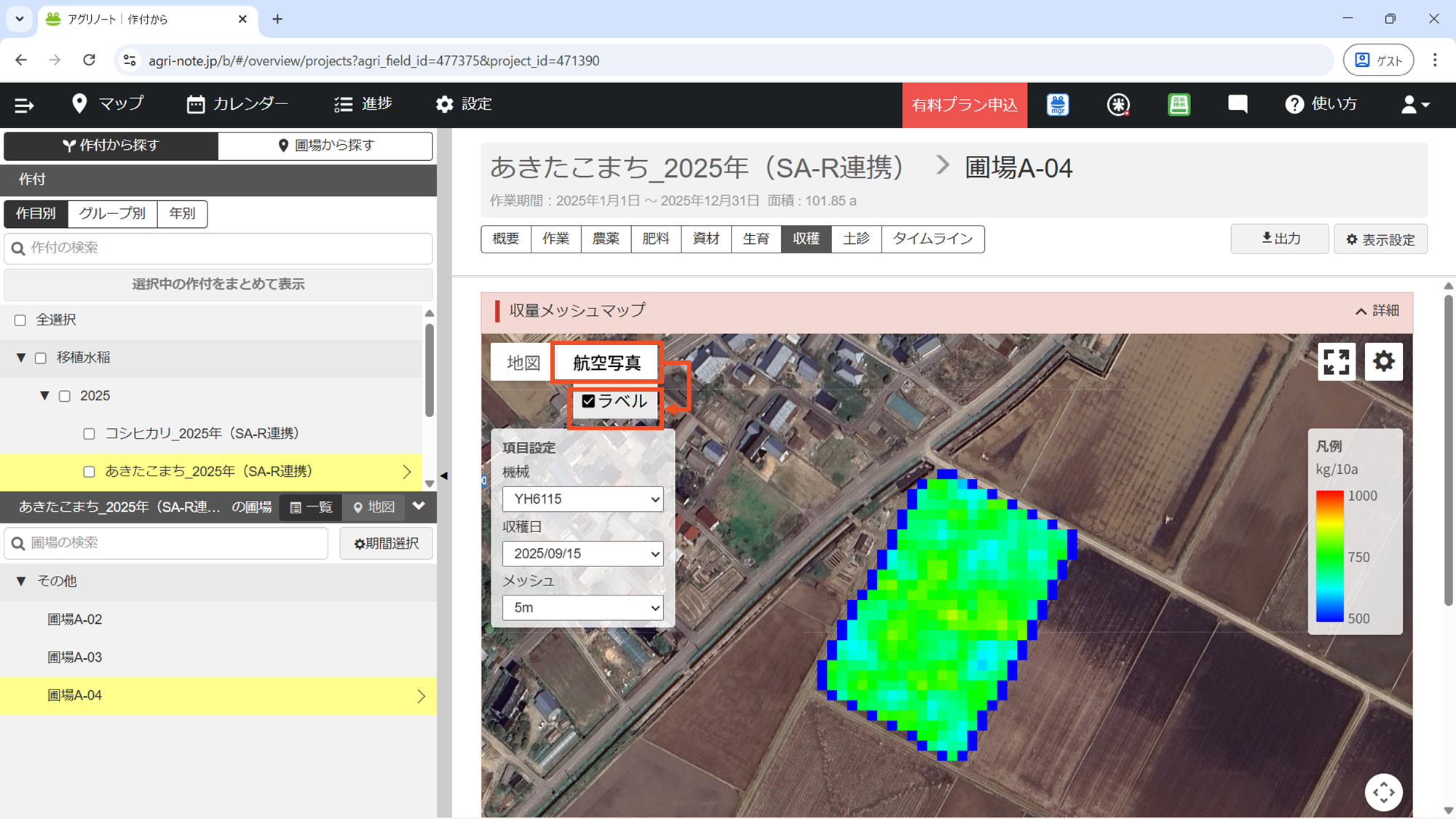
Task: Open あきたこまち_2025年 row chevron
Action: coord(407,472)
